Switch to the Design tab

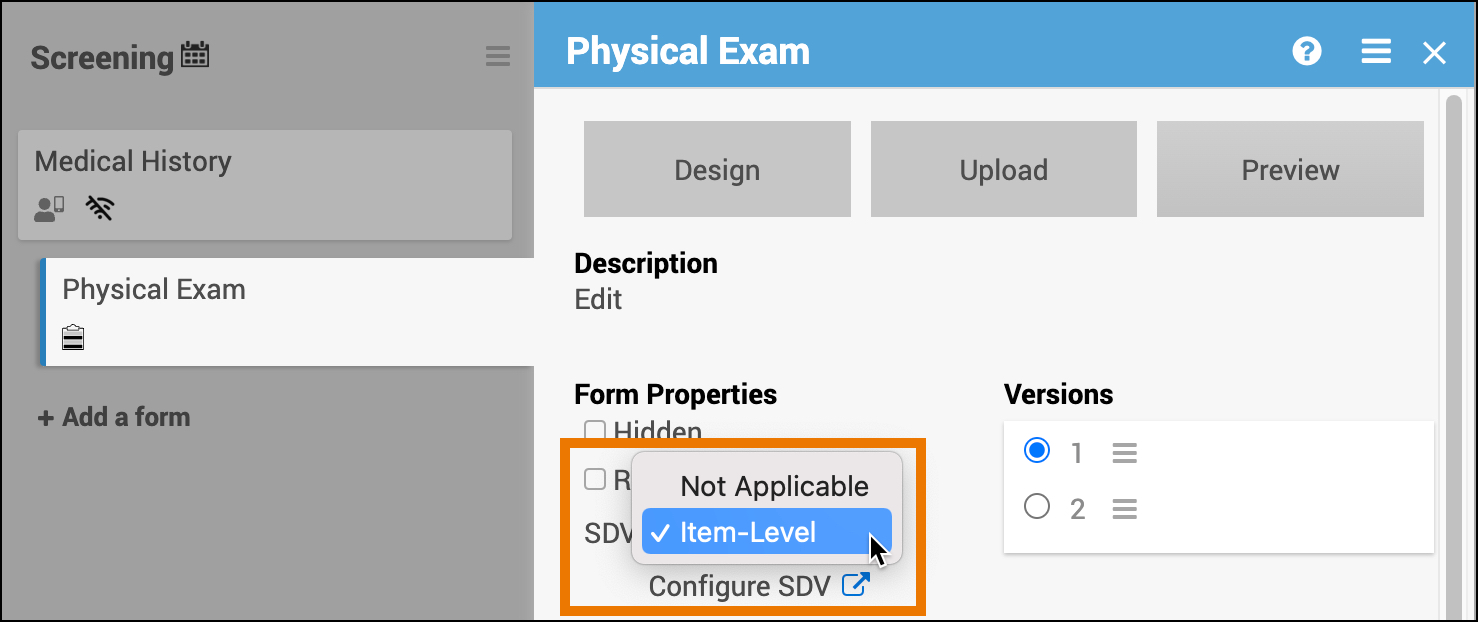point(716,169)
